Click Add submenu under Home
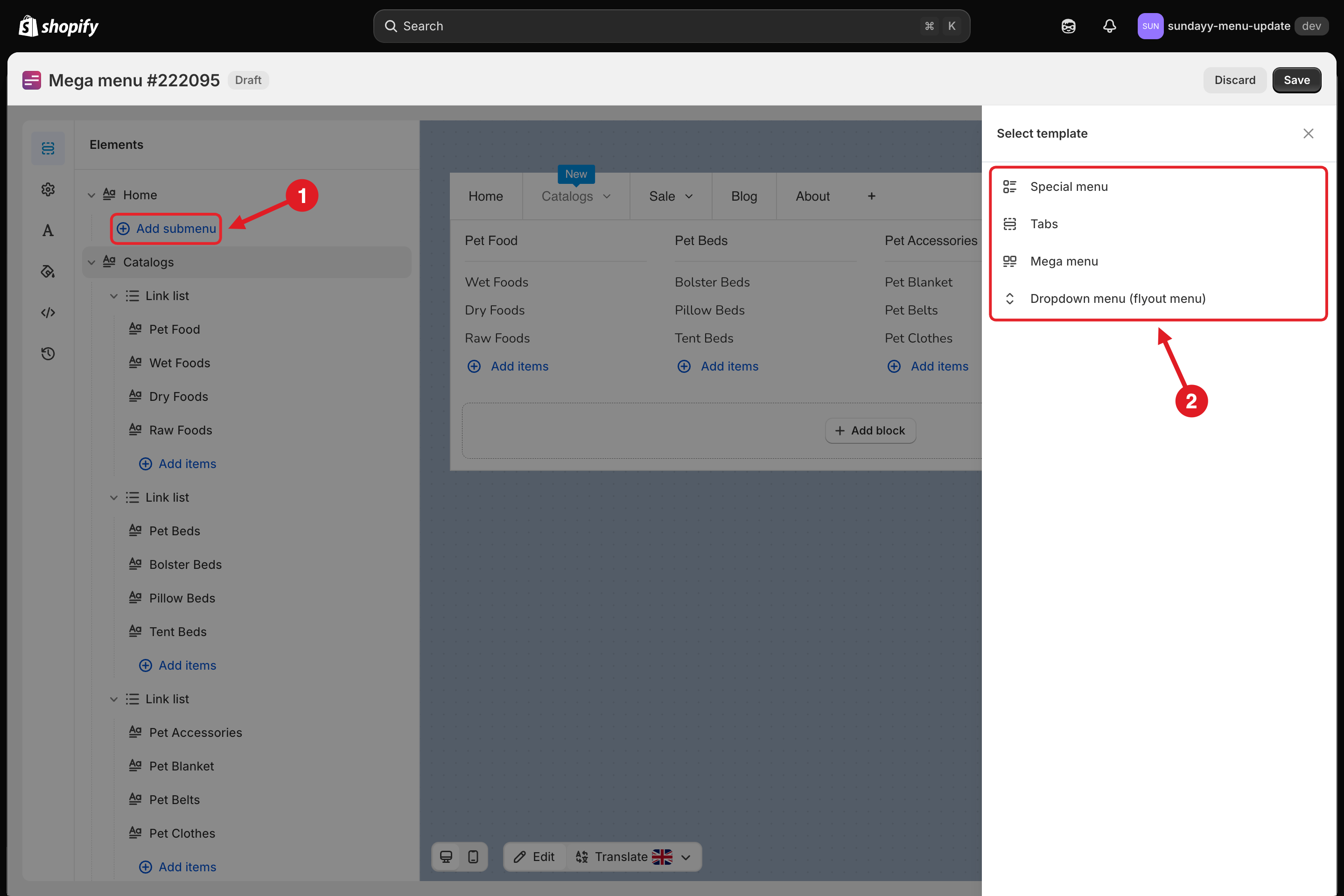The height and width of the screenshot is (896, 1344). tap(166, 229)
